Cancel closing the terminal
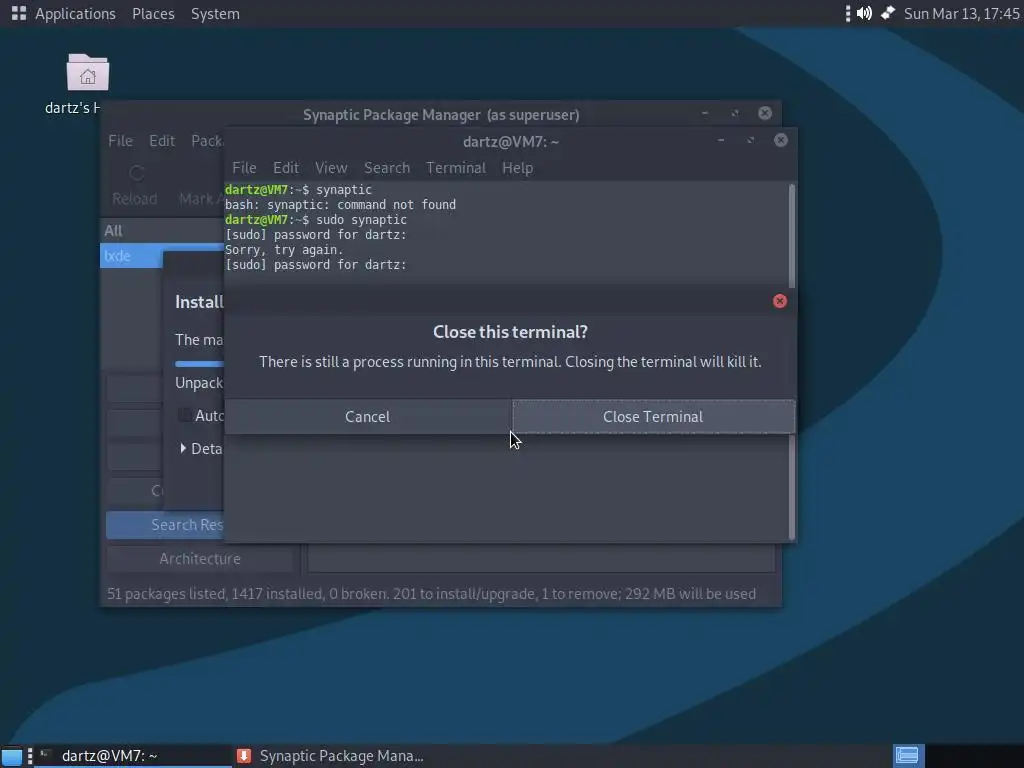This screenshot has width=1024, height=768. click(x=368, y=417)
